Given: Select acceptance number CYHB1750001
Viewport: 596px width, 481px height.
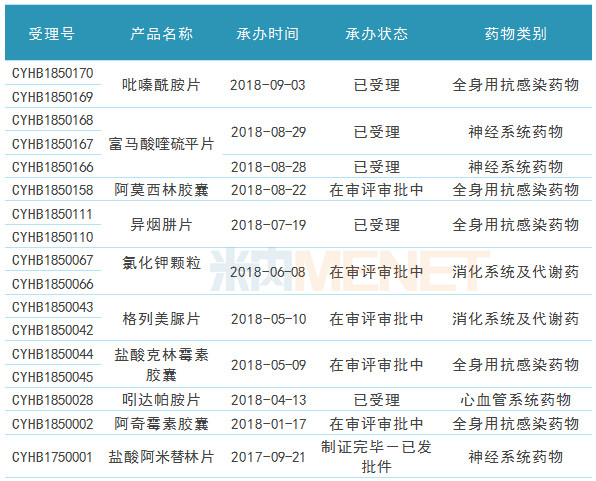Looking at the screenshot, I should point(52,457).
